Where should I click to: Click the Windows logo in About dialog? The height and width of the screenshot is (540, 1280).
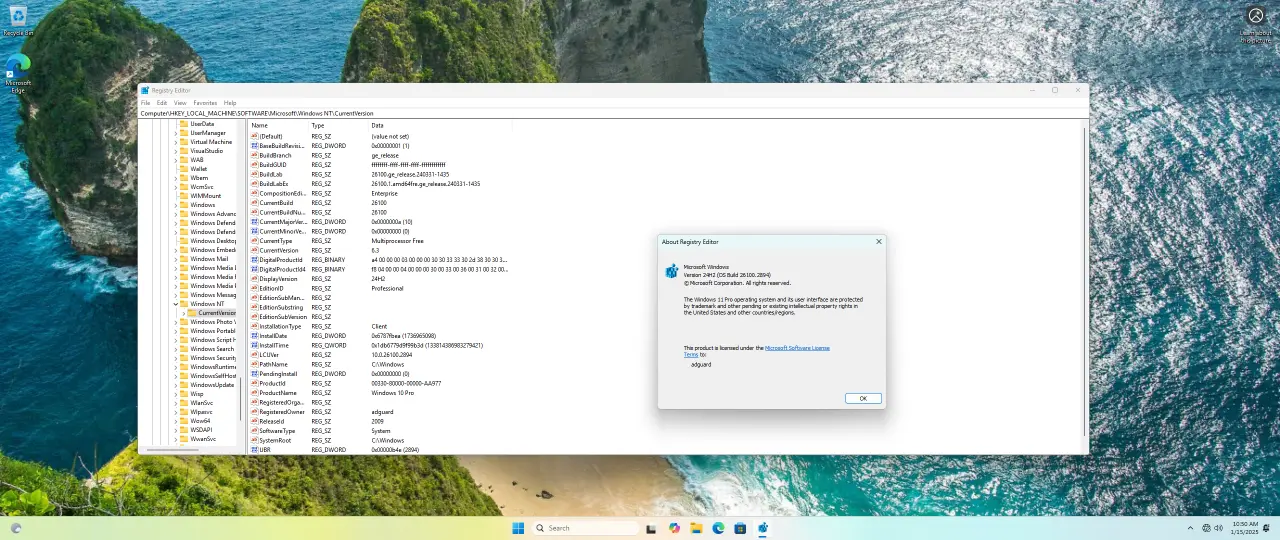[672, 271]
